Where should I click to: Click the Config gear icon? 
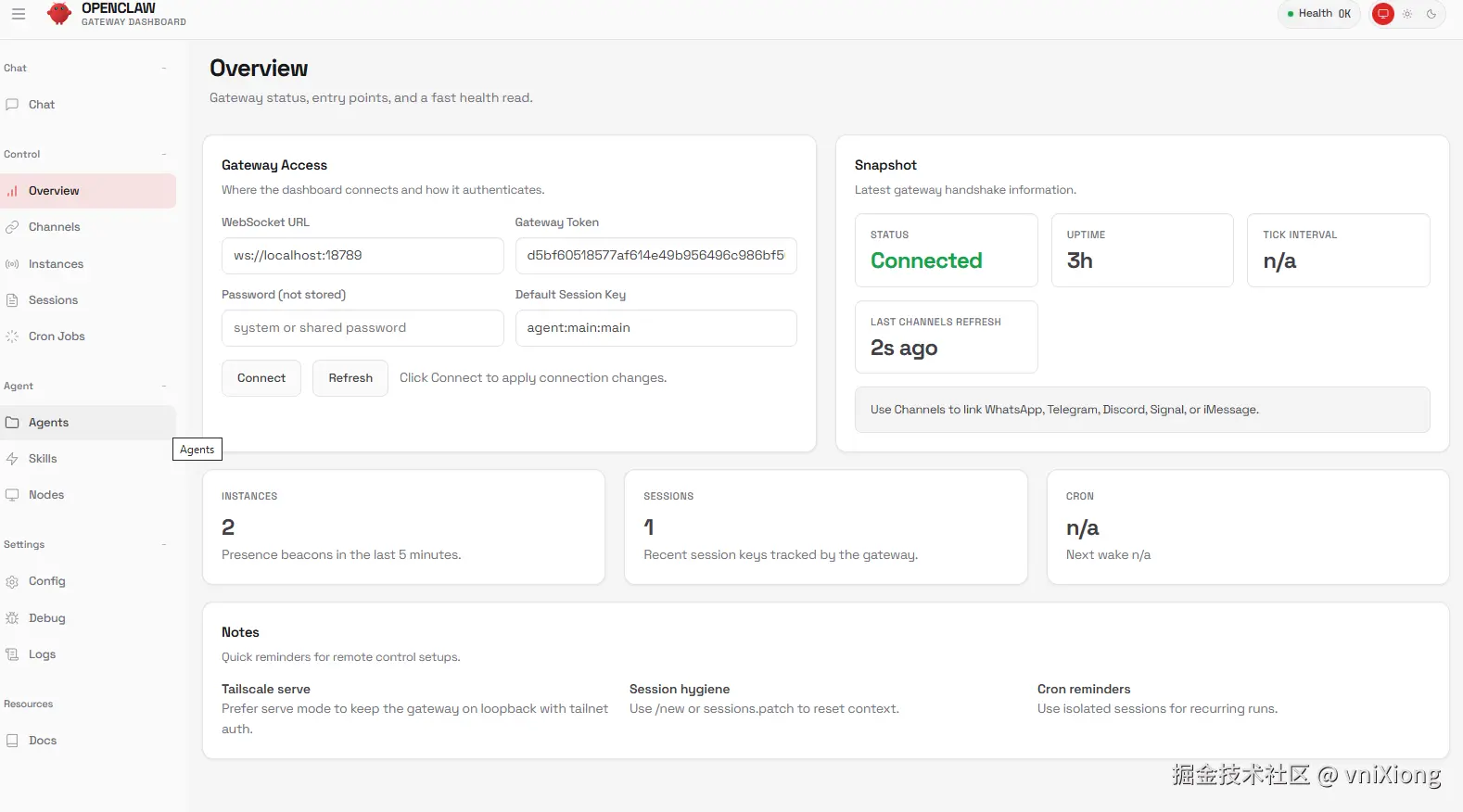(12, 581)
